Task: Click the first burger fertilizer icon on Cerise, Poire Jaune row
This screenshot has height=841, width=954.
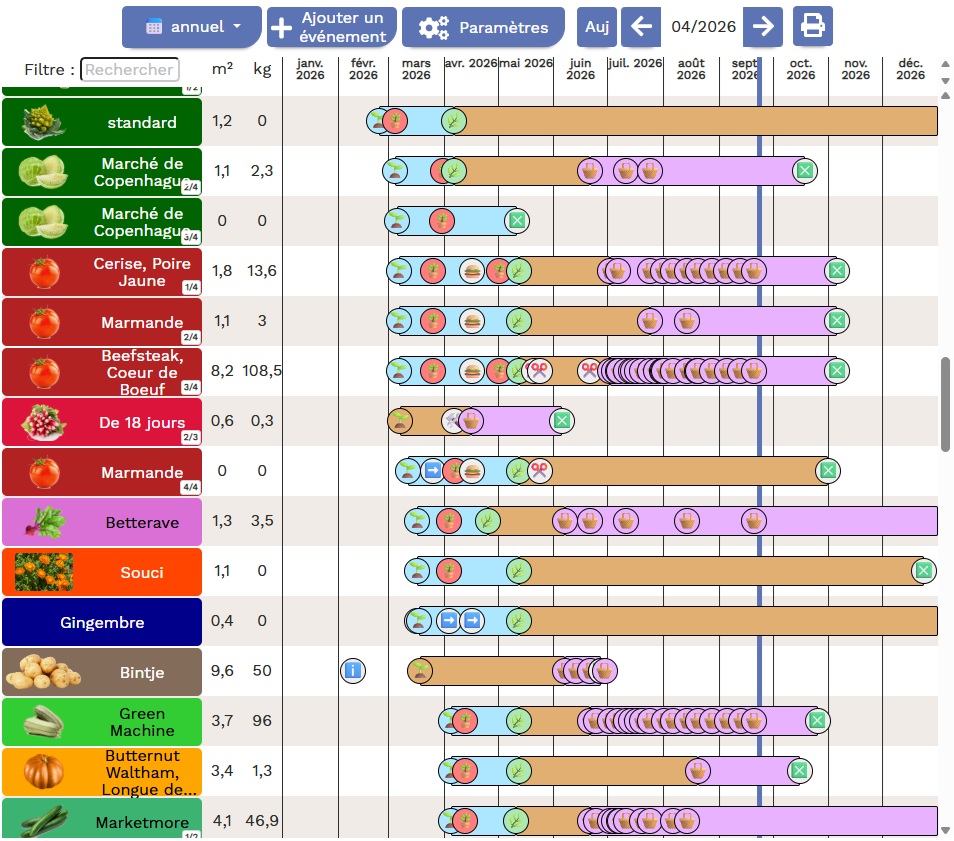Action: 472,271
